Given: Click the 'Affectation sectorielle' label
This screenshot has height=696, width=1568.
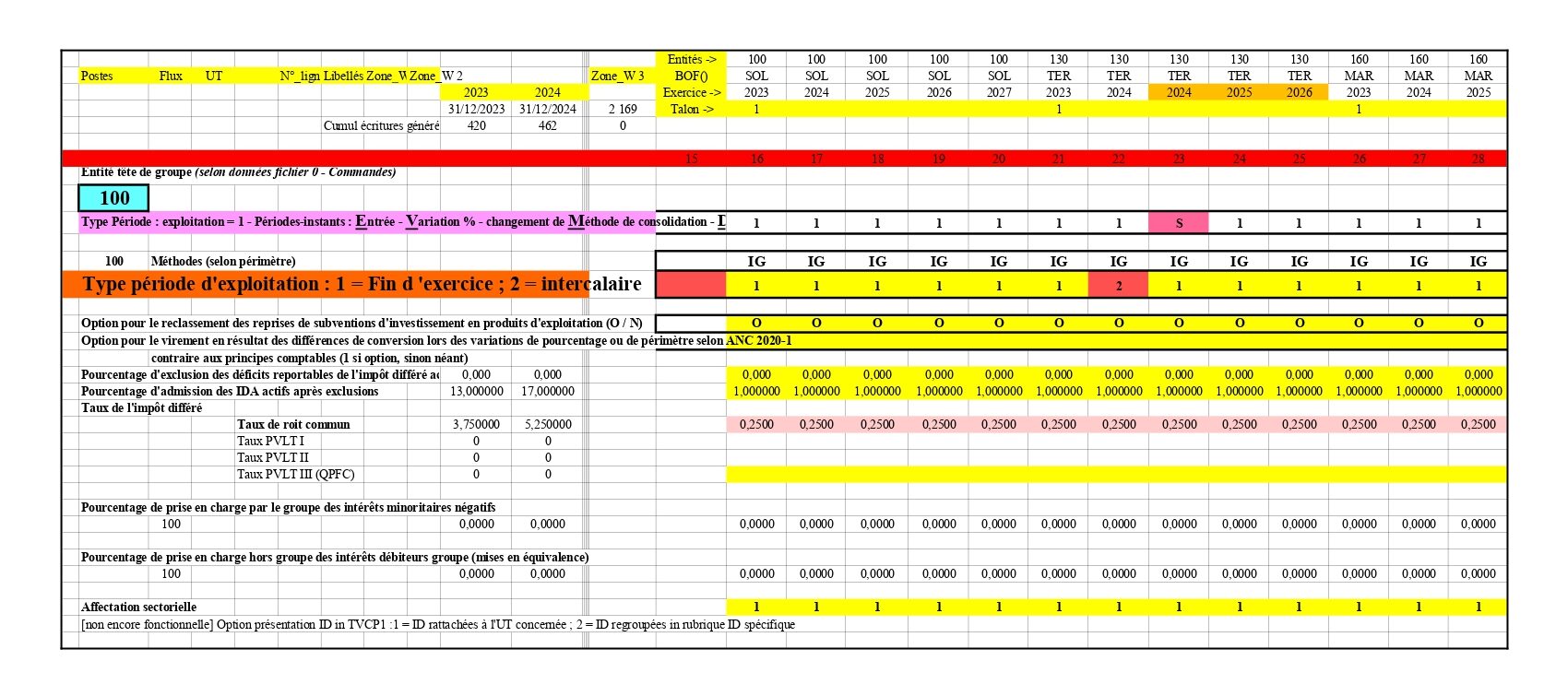Looking at the screenshot, I should coord(138,607).
